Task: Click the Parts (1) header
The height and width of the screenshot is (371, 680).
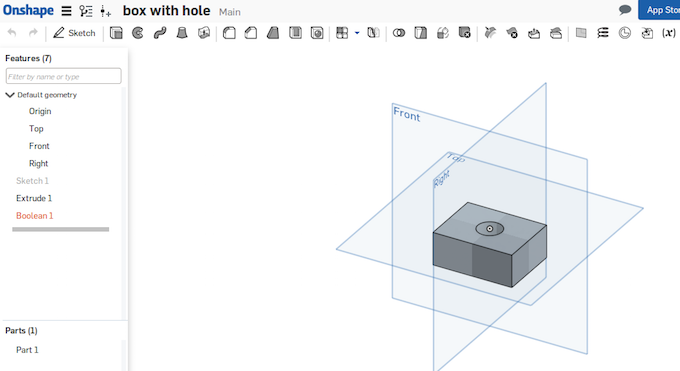Action: coord(21,330)
